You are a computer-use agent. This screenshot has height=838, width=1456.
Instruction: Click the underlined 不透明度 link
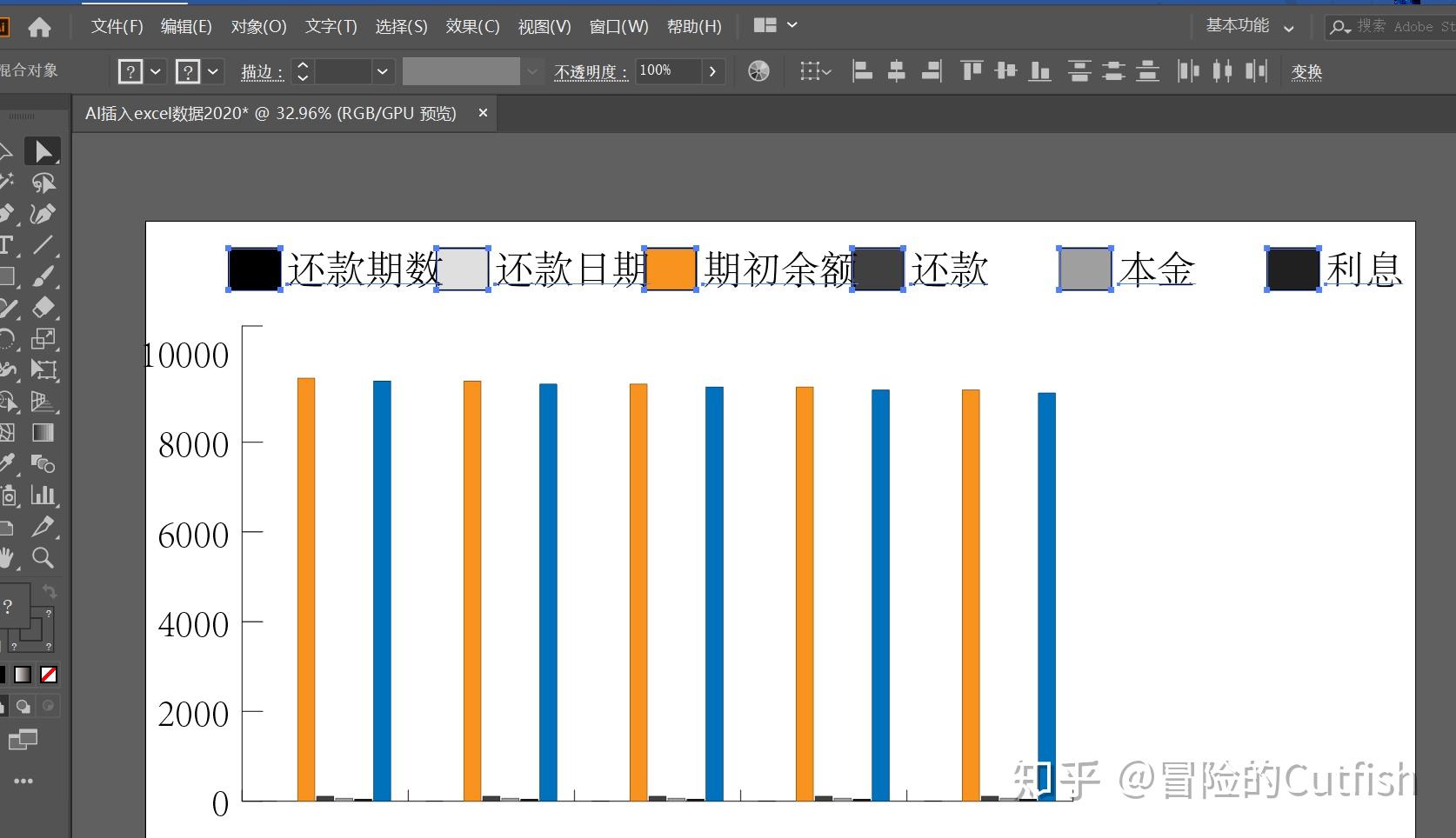[591, 72]
